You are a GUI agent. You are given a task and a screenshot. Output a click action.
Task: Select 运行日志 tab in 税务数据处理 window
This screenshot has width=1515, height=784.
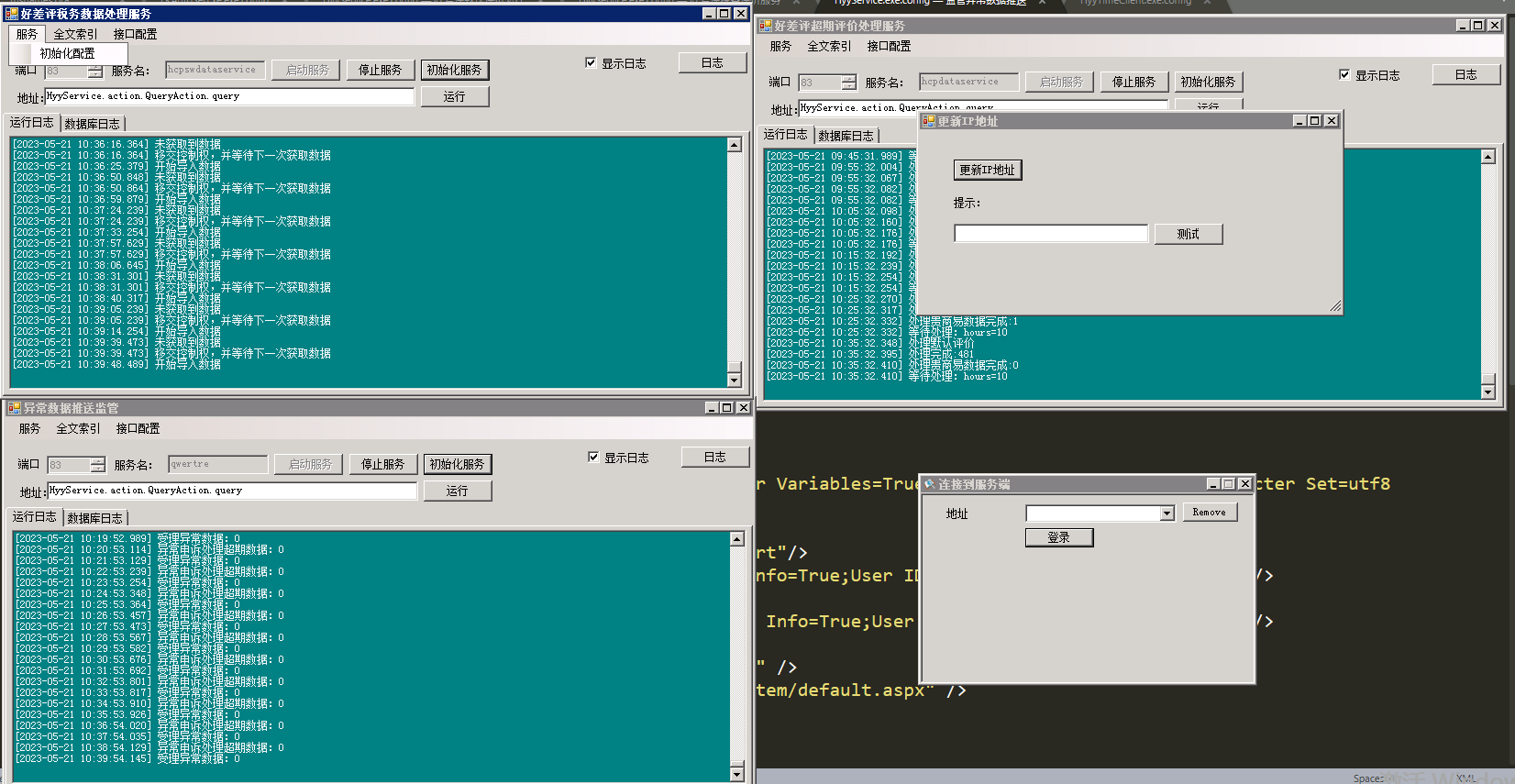[32, 122]
